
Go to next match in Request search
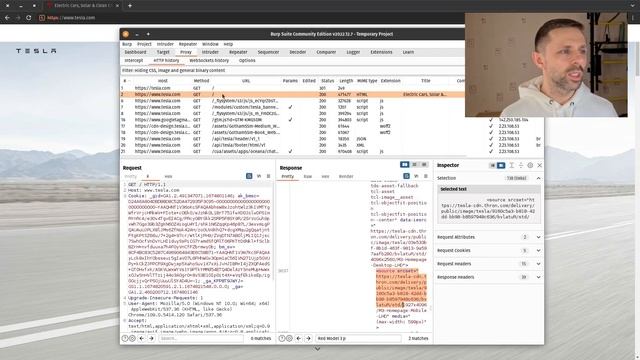point(151,338)
